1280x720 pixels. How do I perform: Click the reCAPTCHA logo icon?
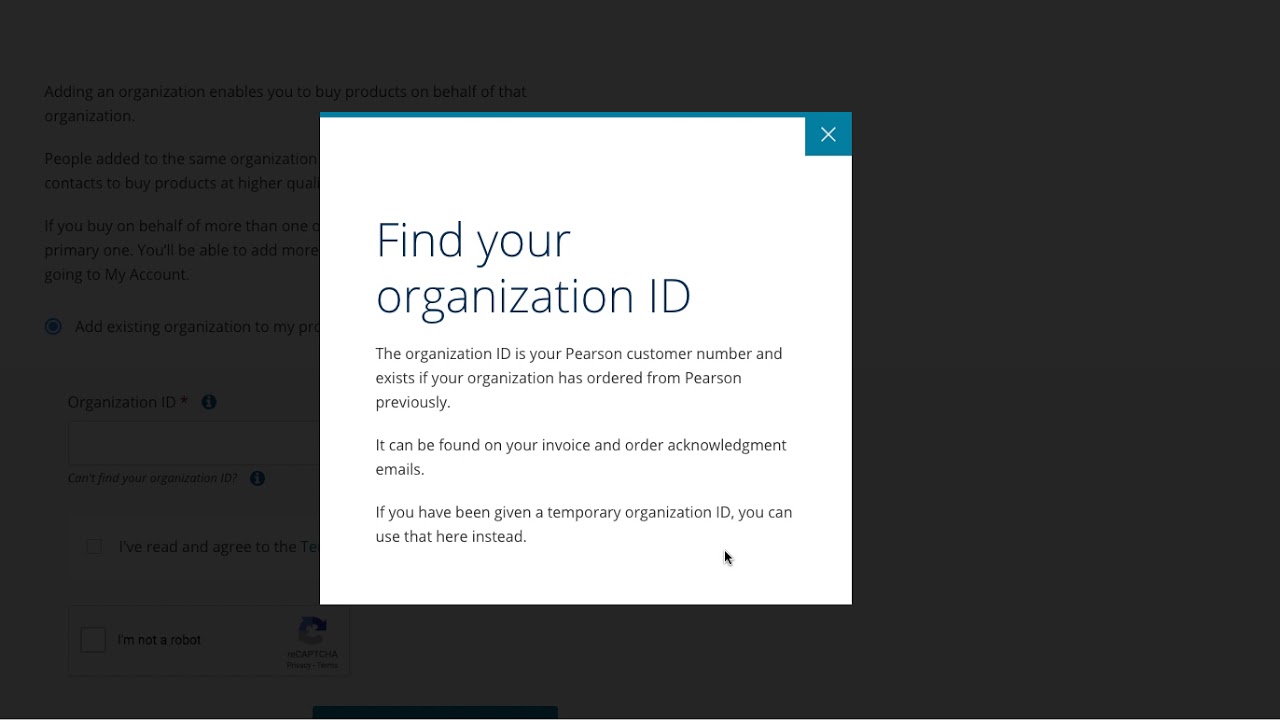[312, 632]
